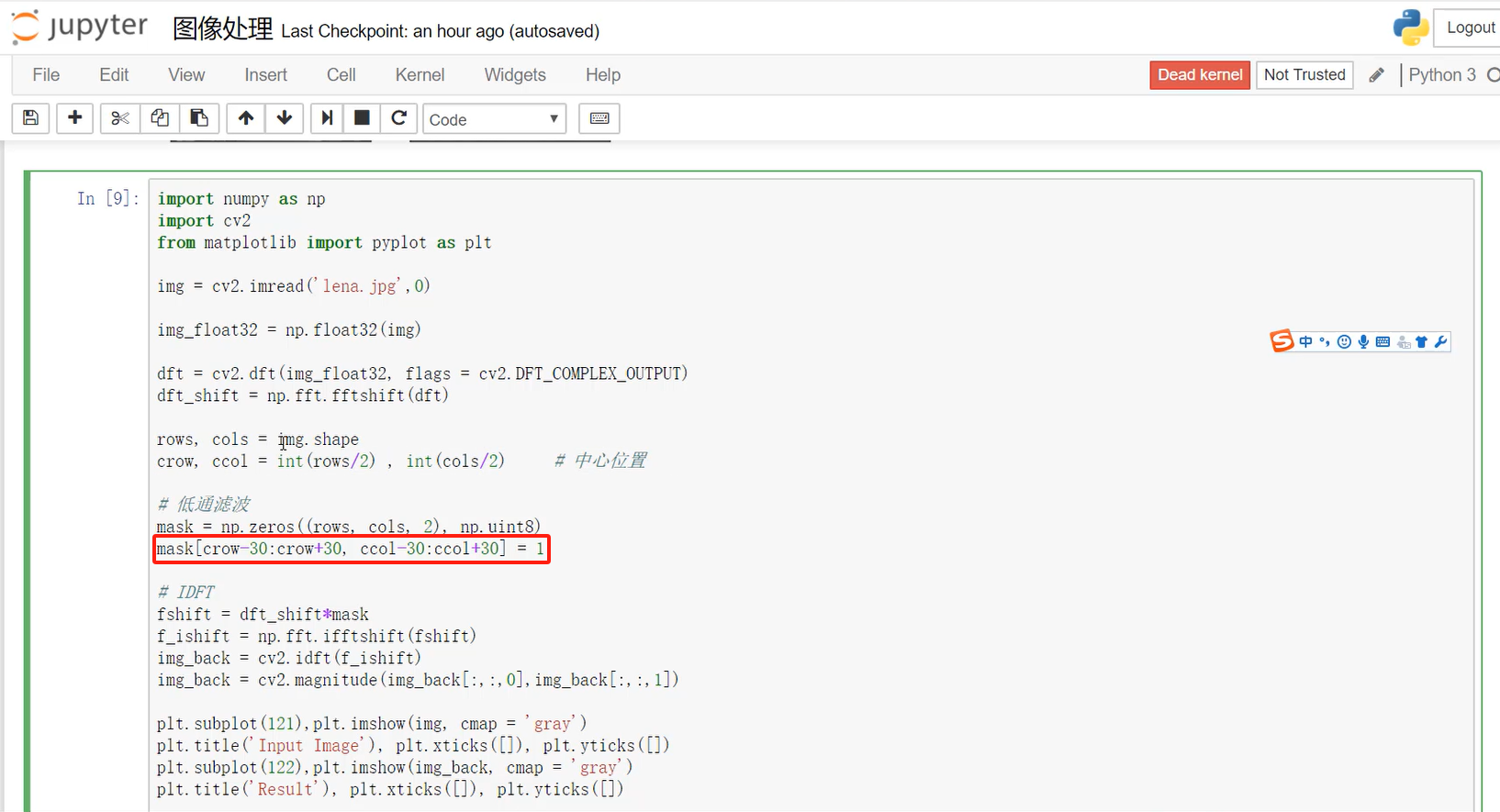Toggle punctuation mode on Sogou bar

coord(1325,342)
